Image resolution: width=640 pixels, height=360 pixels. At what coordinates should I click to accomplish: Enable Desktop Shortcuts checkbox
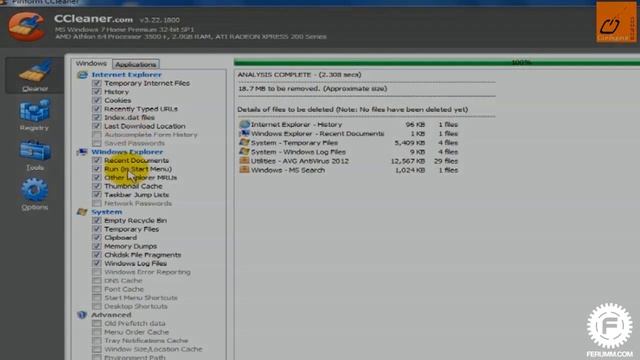97,306
